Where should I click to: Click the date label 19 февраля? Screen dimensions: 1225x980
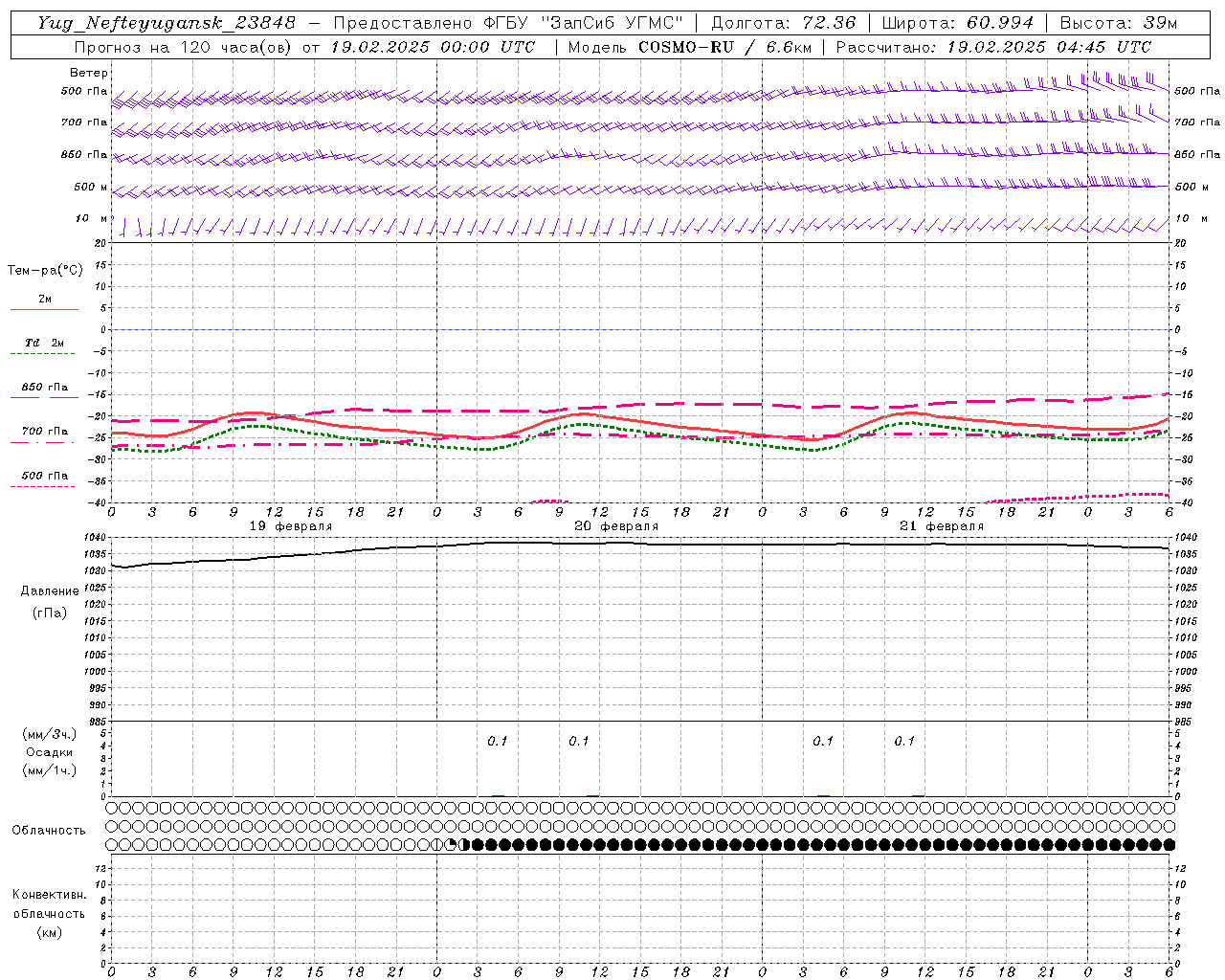tap(291, 526)
